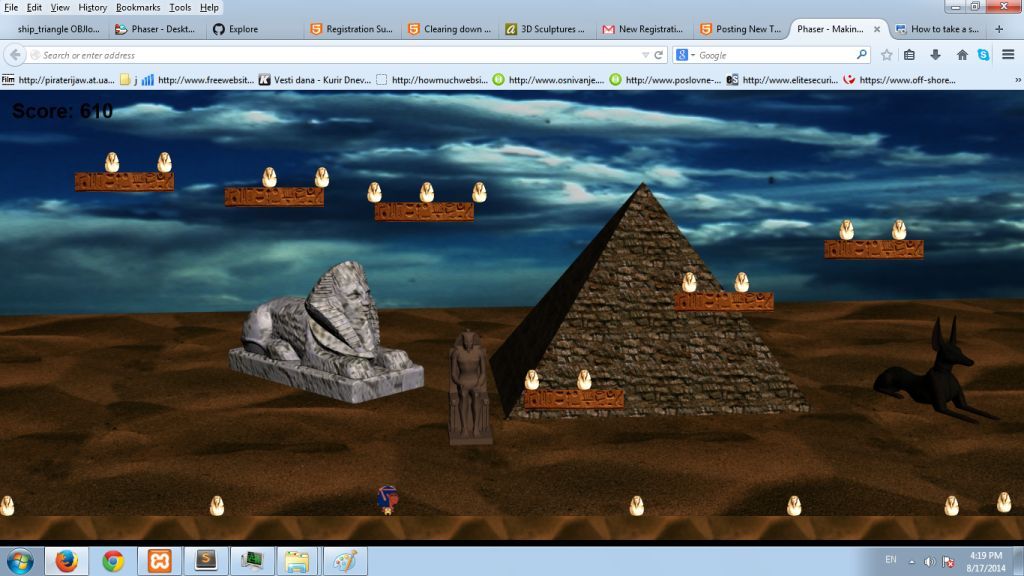Screen dimensions: 1024x576
Task: Open the Bookmarks menu
Action: tap(137, 7)
